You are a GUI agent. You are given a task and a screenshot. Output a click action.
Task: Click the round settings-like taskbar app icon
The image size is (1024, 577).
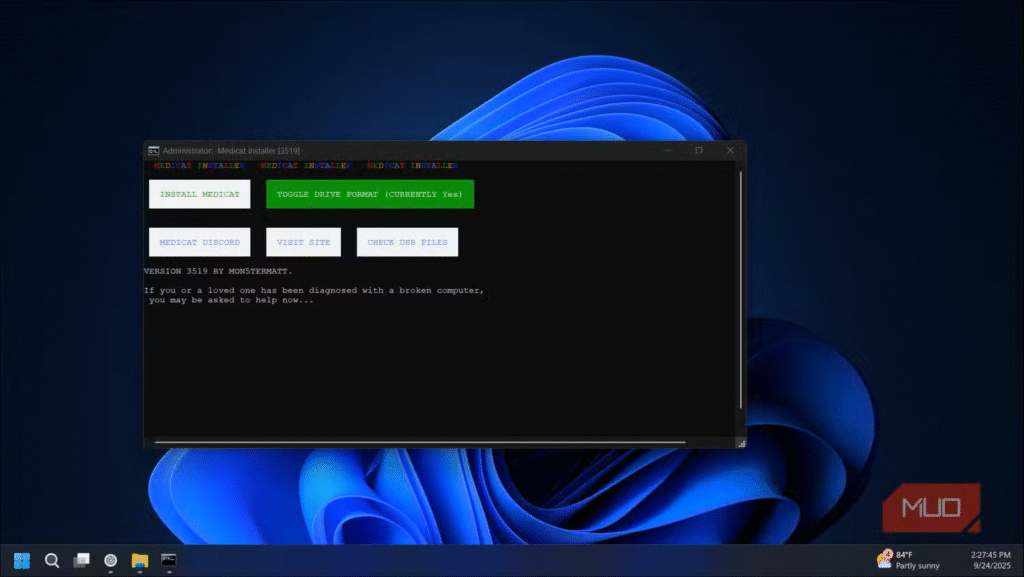(x=111, y=560)
